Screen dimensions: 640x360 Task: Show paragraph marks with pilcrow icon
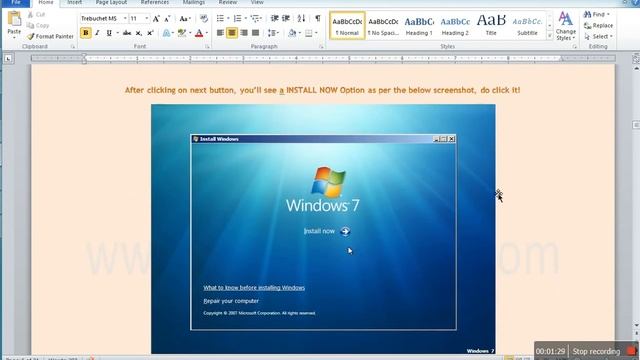coord(318,18)
